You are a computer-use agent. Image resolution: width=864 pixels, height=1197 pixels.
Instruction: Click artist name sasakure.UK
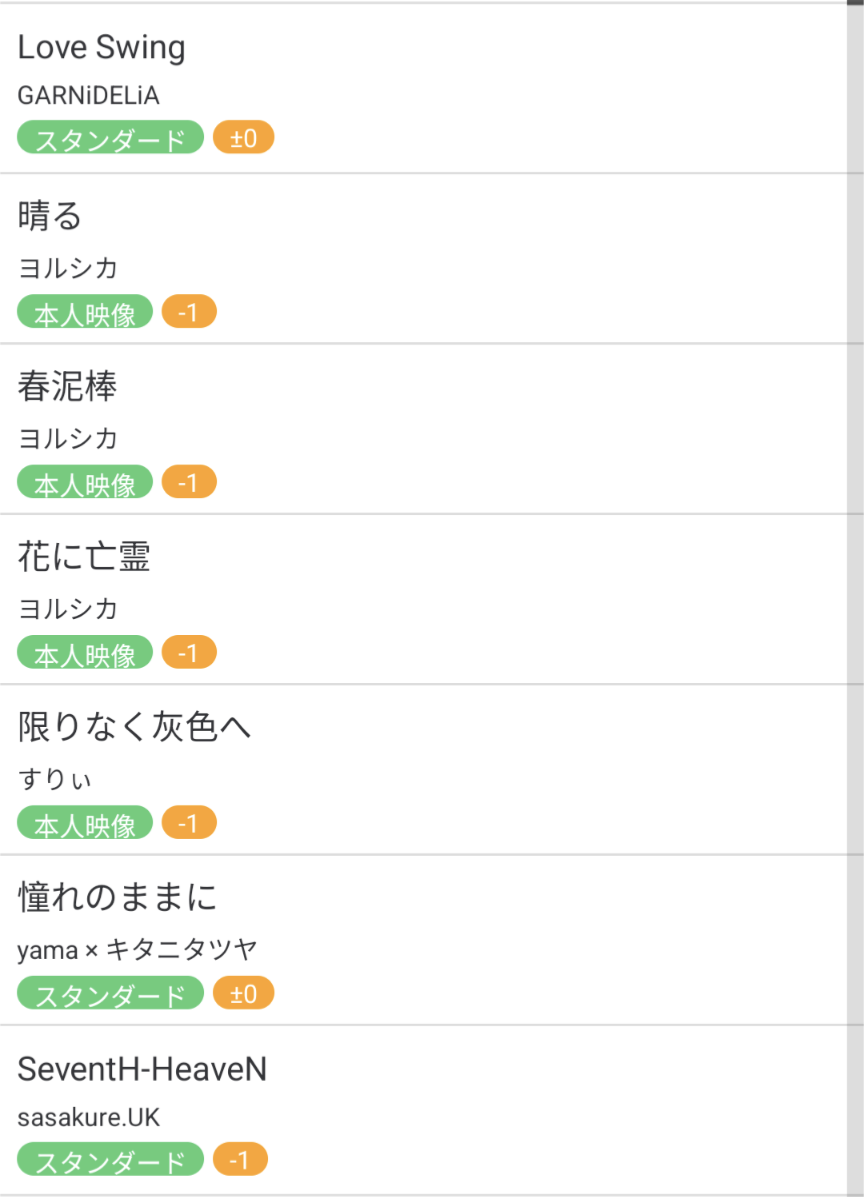point(89,1117)
